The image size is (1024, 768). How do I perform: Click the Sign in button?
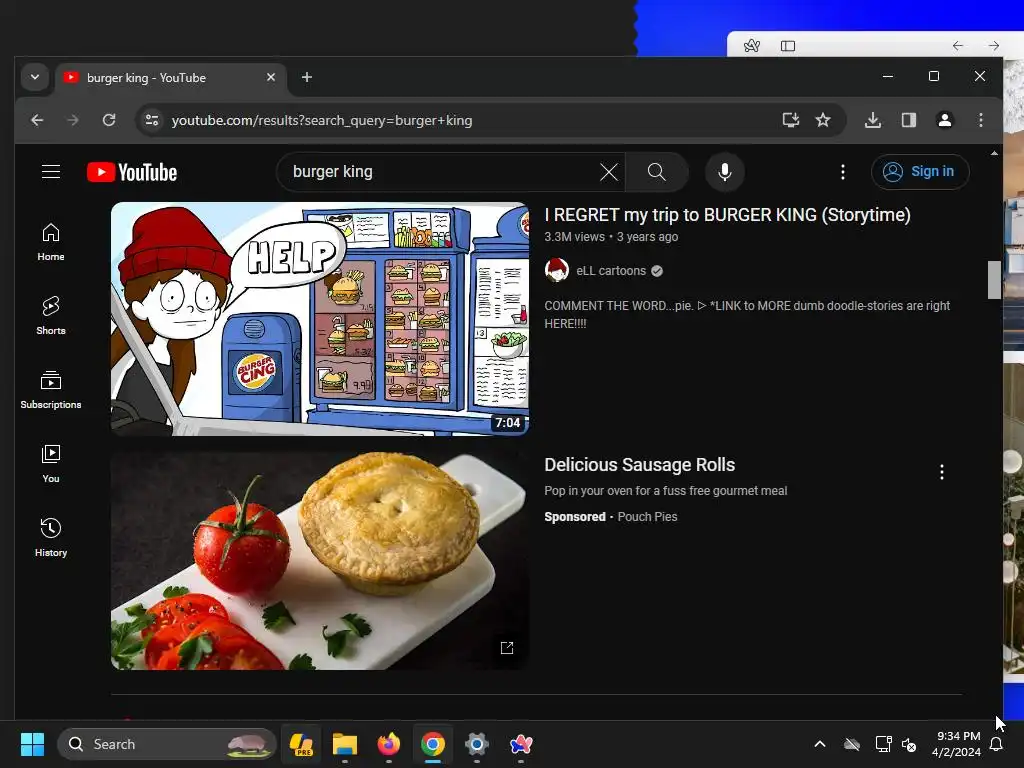[x=920, y=172]
